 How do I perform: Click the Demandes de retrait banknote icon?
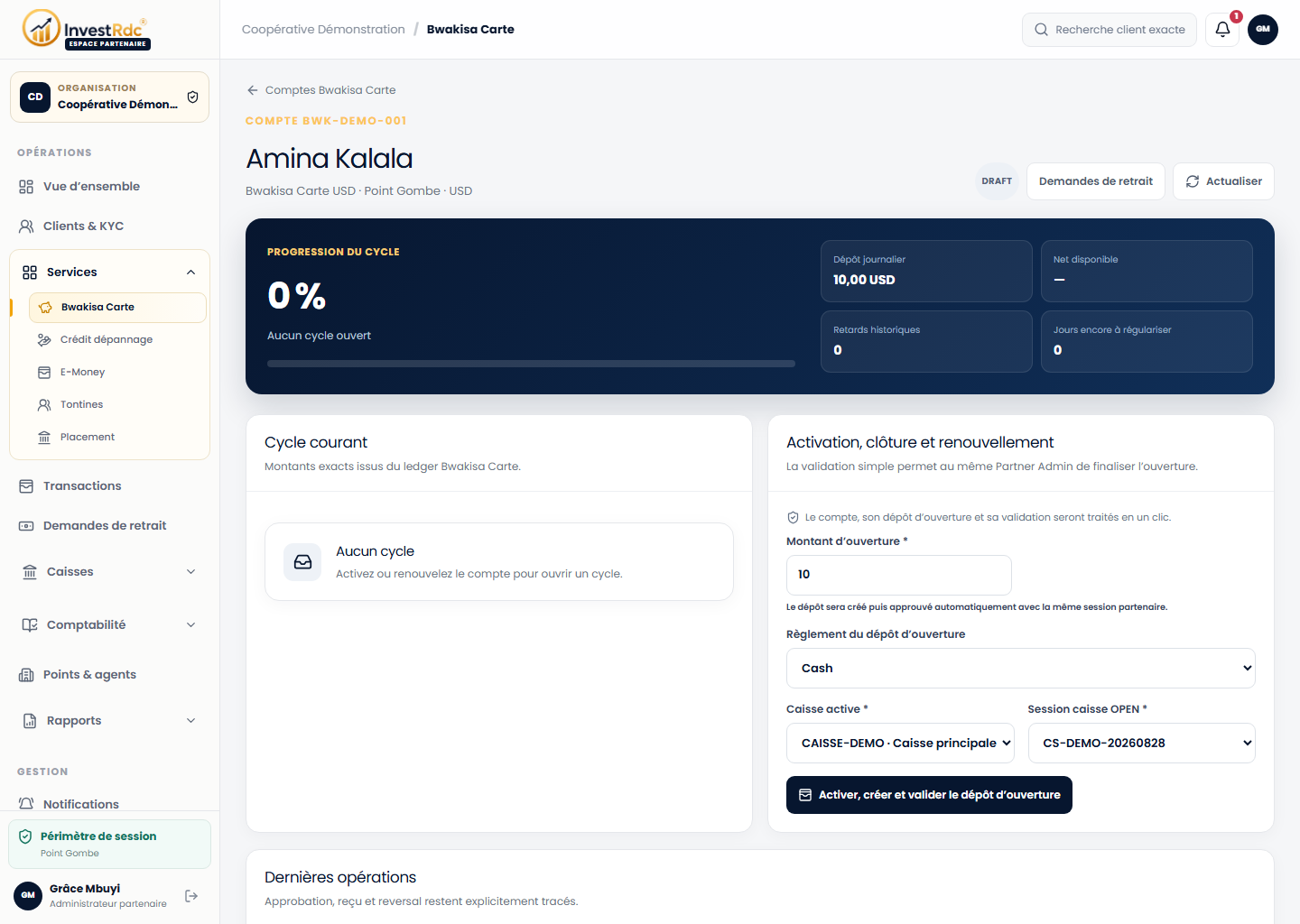click(x=26, y=526)
